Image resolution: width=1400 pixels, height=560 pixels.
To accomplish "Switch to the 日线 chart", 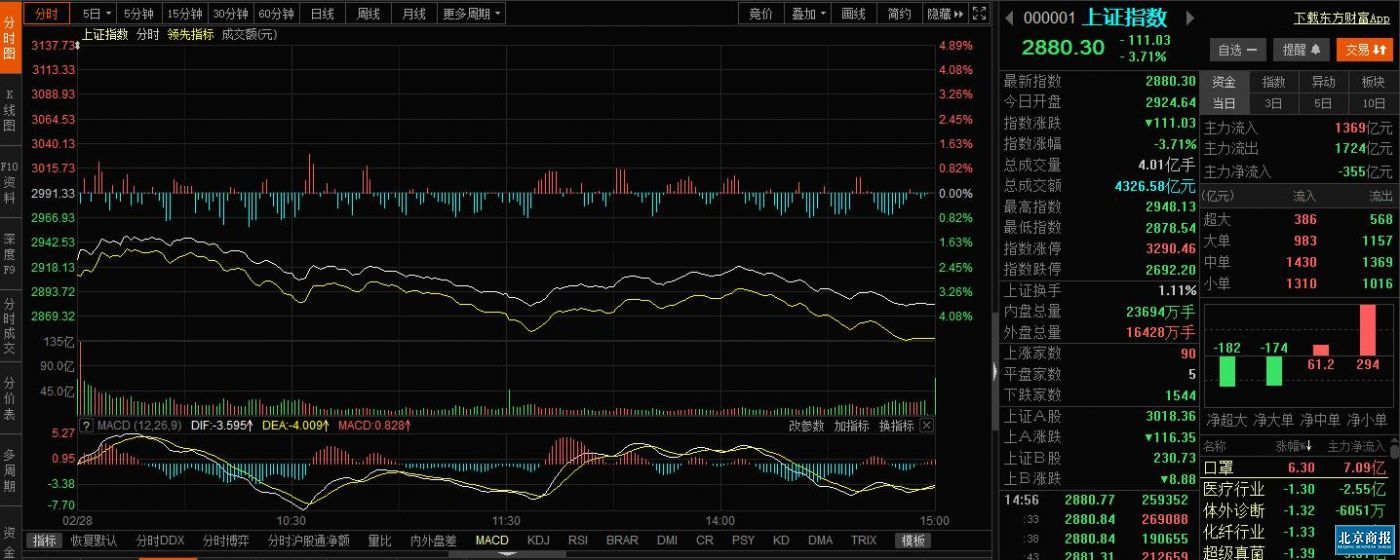I will tap(322, 14).
